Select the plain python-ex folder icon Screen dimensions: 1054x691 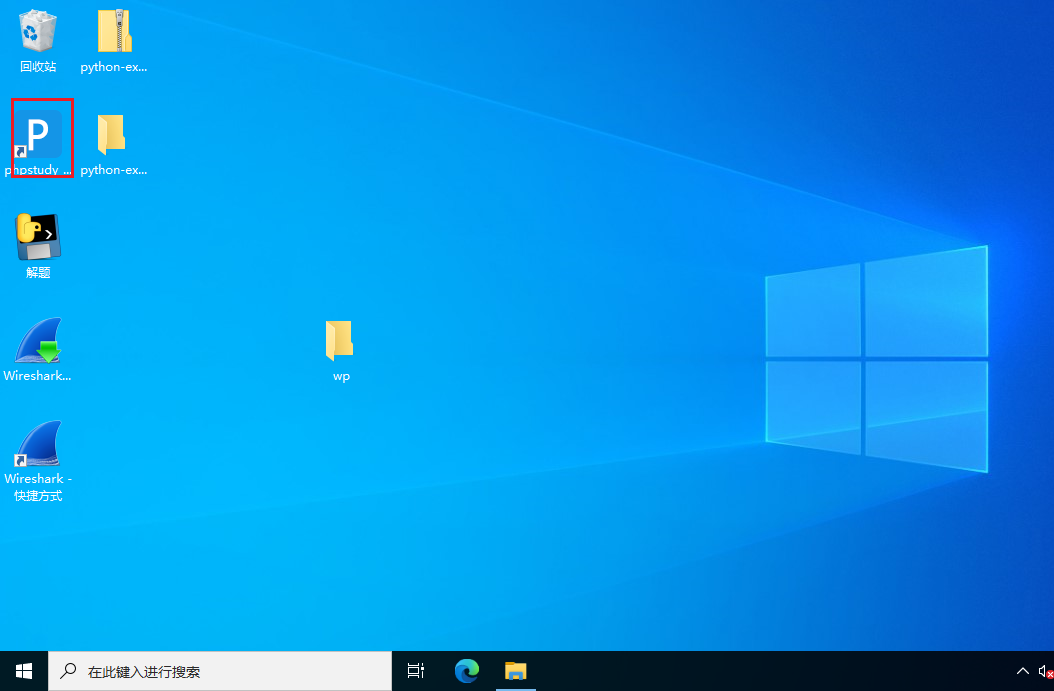coord(112,134)
